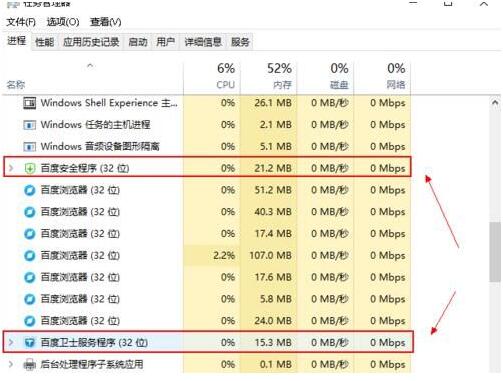Click the 107.0 MB memory value
Image resolution: width=503 pixels, height=381 pixels.
(x=271, y=256)
